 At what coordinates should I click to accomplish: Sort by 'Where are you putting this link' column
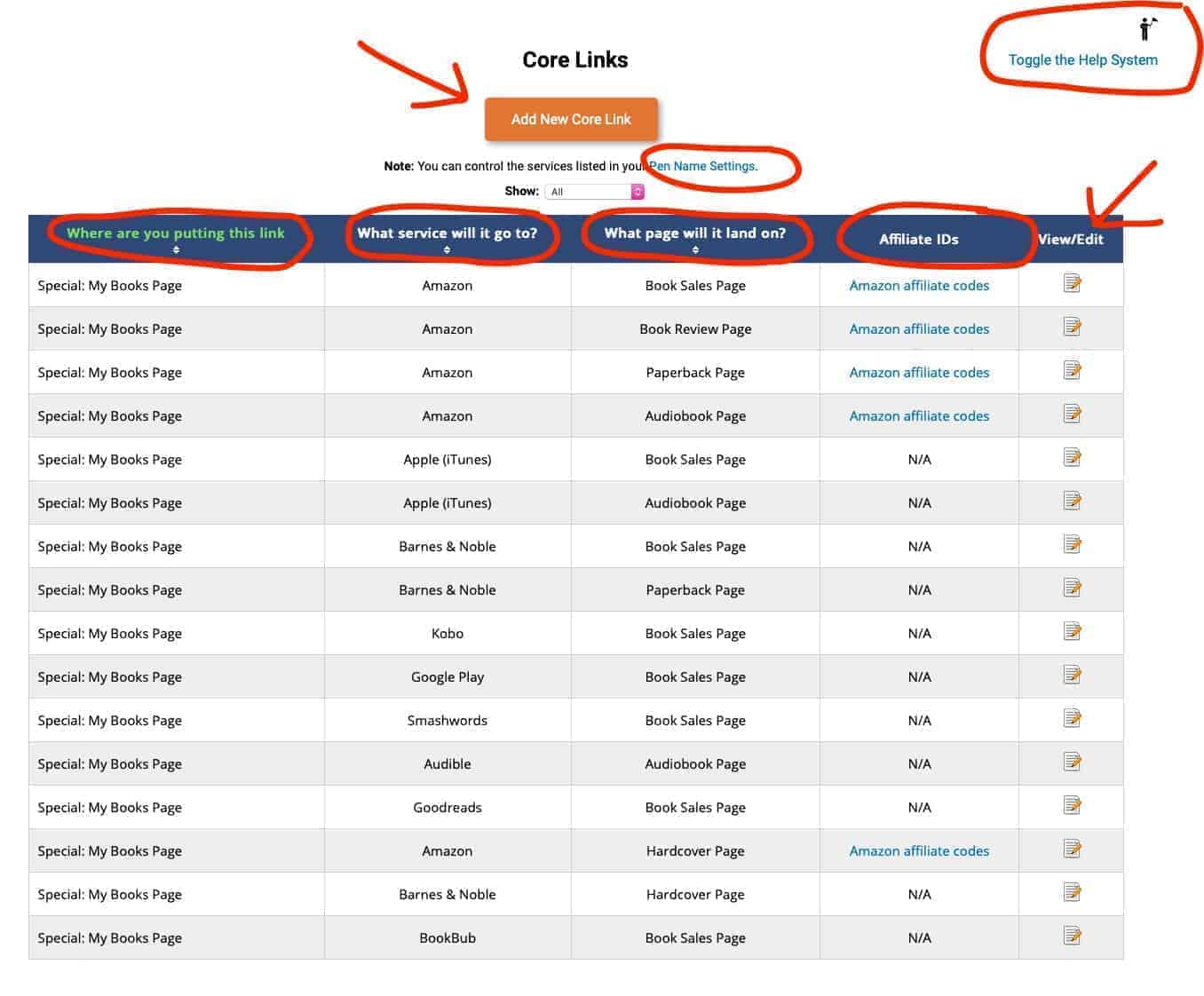(x=176, y=239)
